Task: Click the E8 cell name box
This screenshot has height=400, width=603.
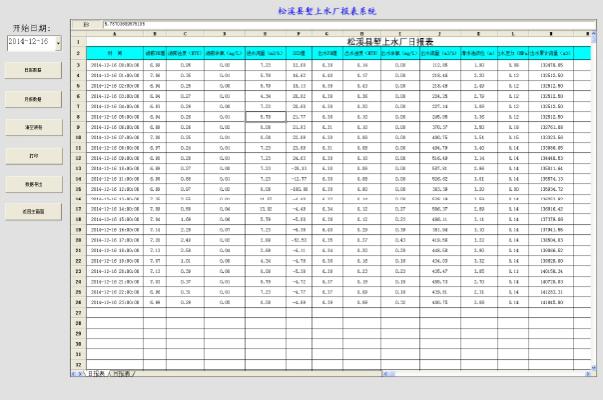Action: [84, 20]
